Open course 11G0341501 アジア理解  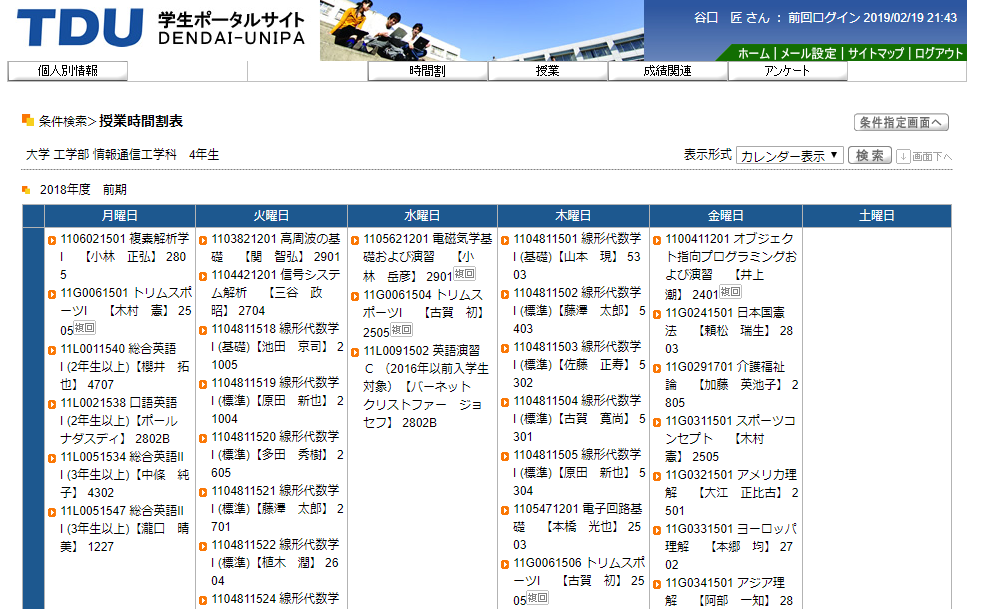[x=729, y=591]
